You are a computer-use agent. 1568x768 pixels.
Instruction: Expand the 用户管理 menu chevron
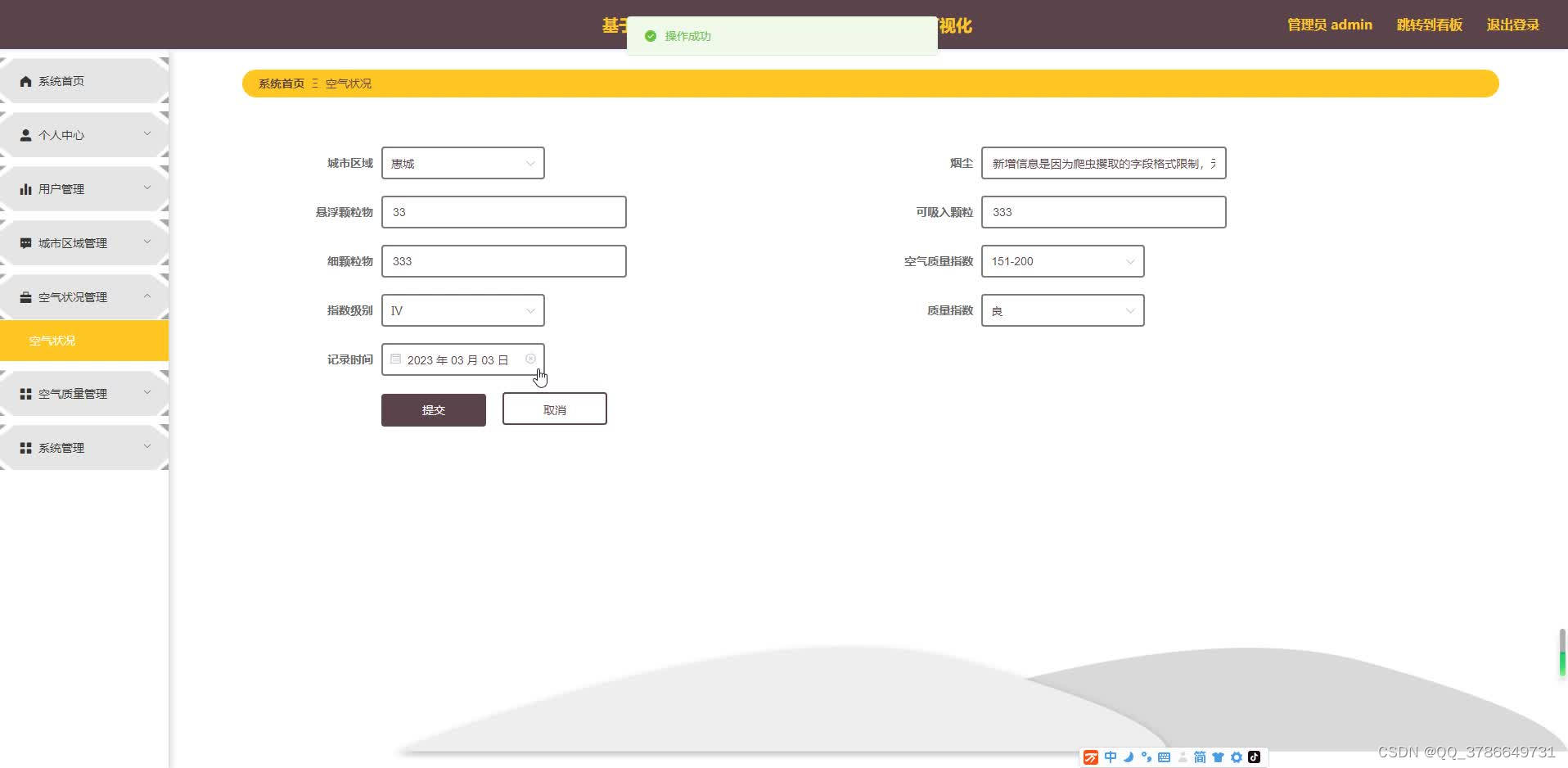point(147,187)
